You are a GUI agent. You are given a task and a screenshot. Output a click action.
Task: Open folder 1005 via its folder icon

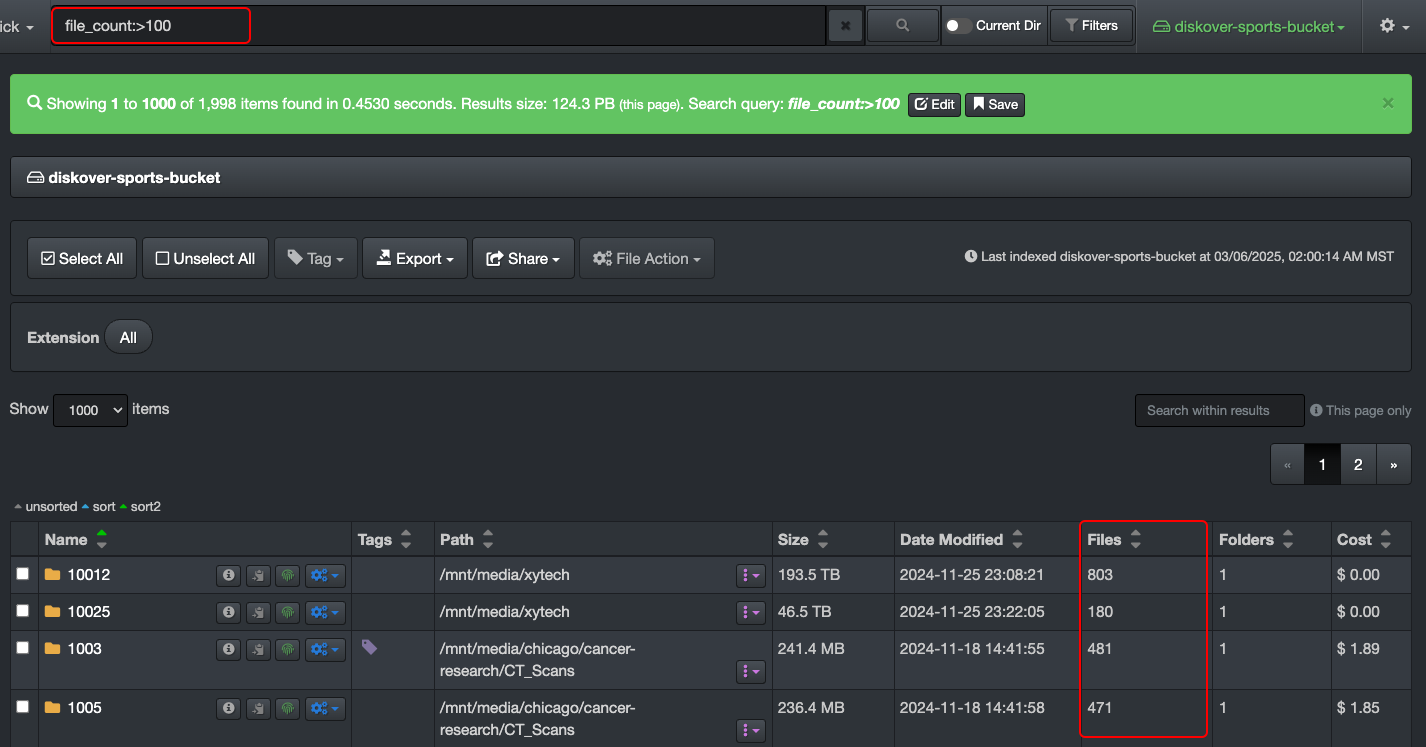(x=53, y=708)
